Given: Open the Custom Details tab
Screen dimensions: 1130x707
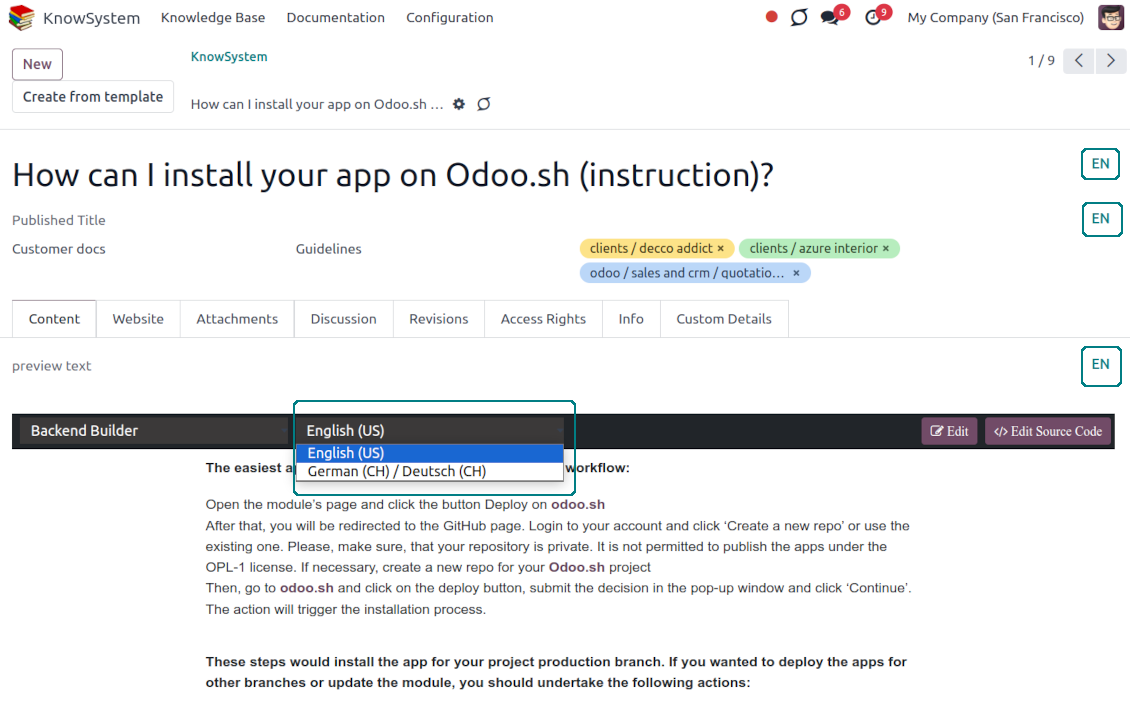Looking at the screenshot, I should 724,319.
